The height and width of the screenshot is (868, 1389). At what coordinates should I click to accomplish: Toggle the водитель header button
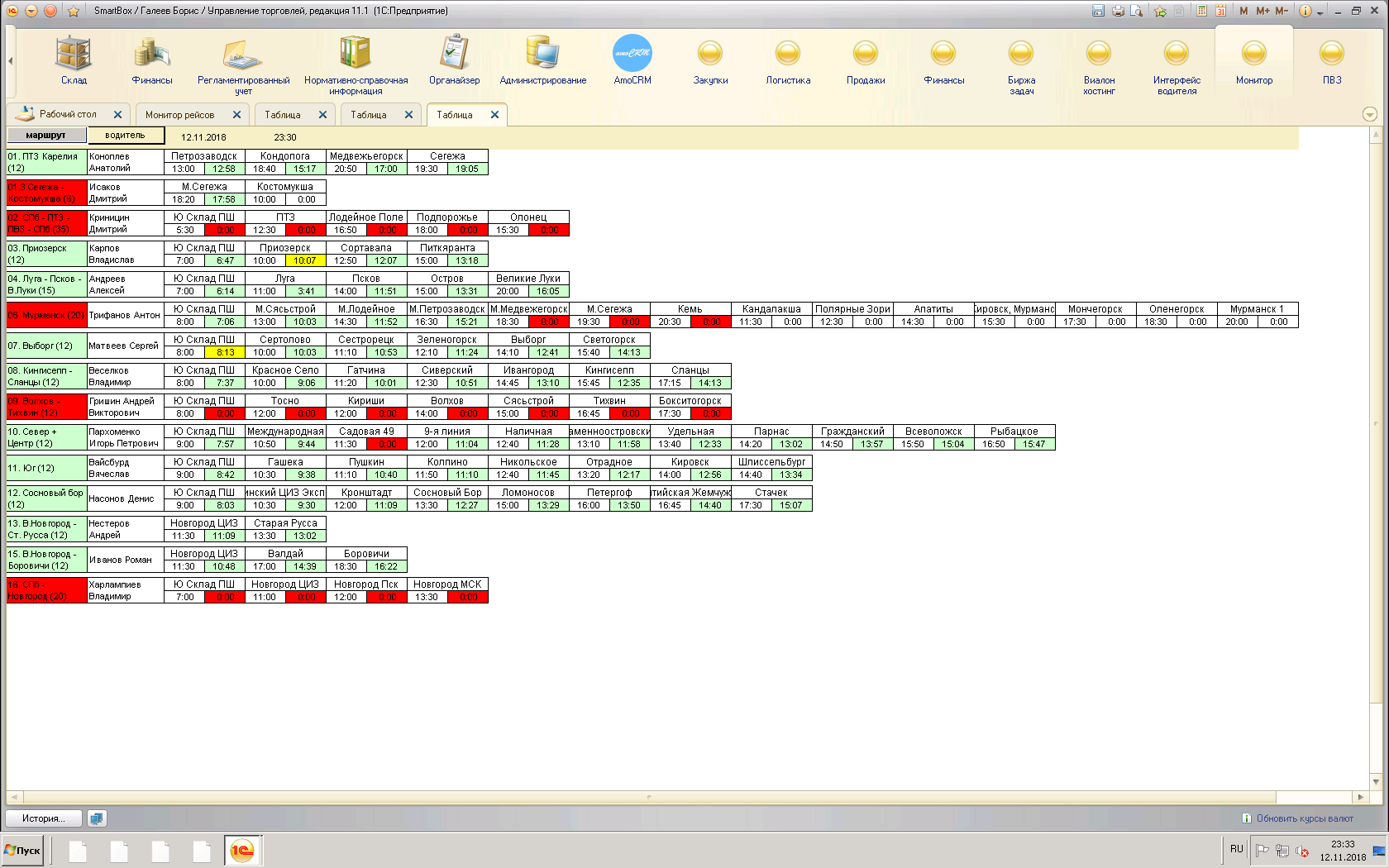click(x=125, y=136)
